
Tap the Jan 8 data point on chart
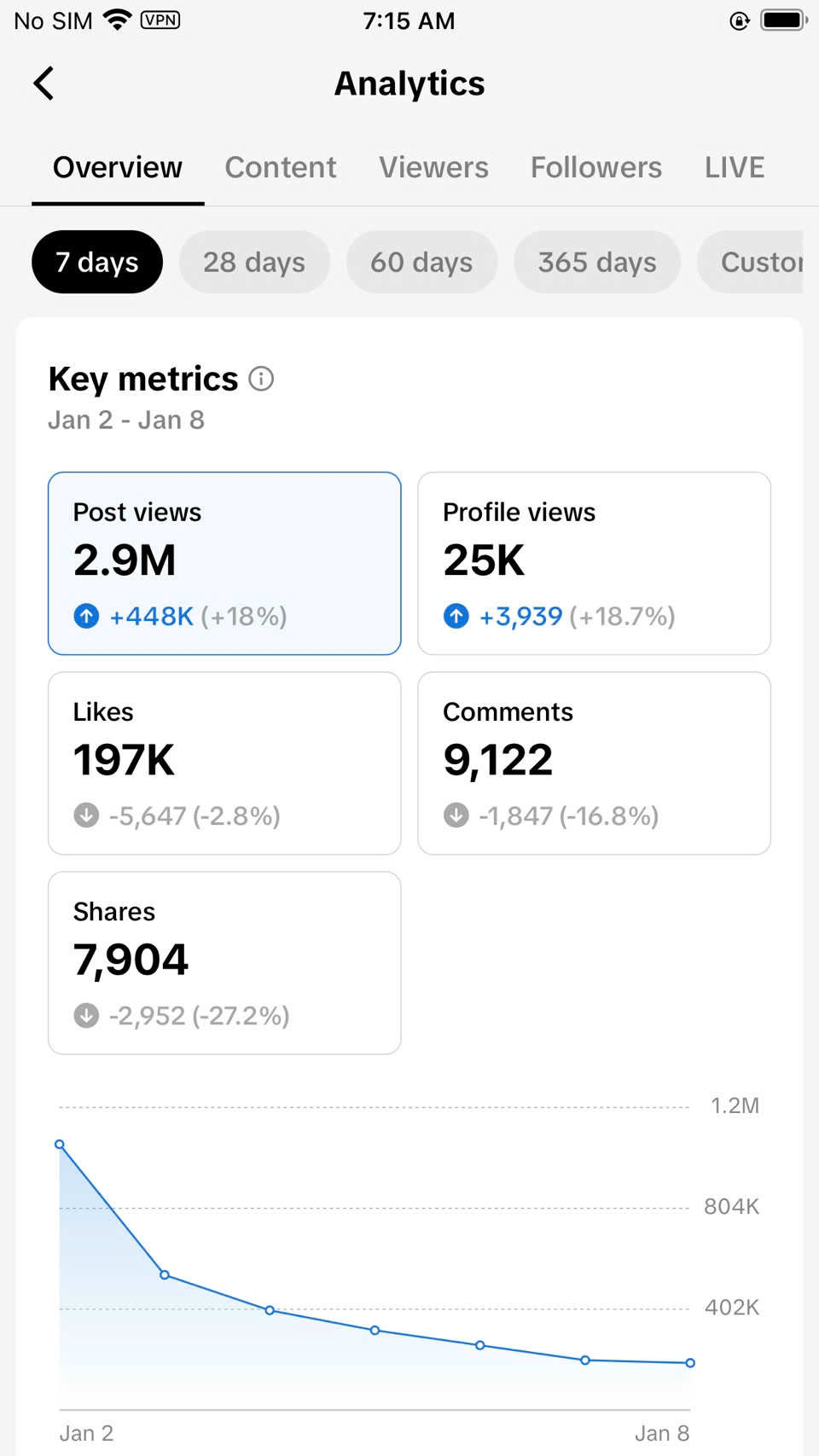[x=690, y=1363]
